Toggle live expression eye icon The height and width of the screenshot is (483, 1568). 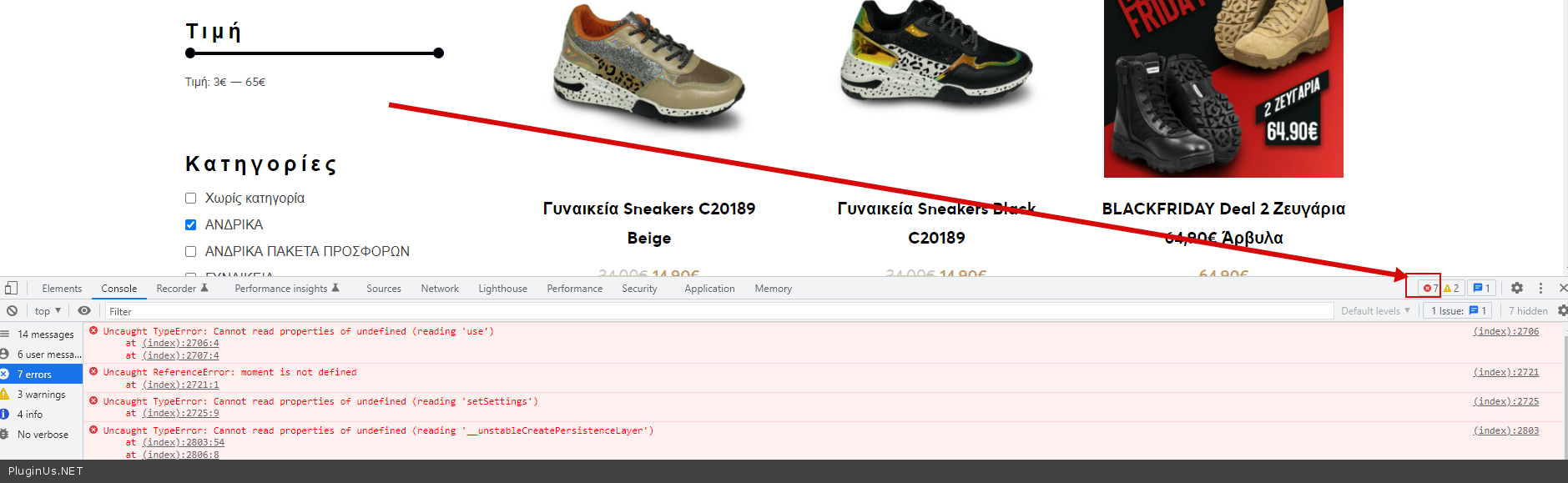84,310
